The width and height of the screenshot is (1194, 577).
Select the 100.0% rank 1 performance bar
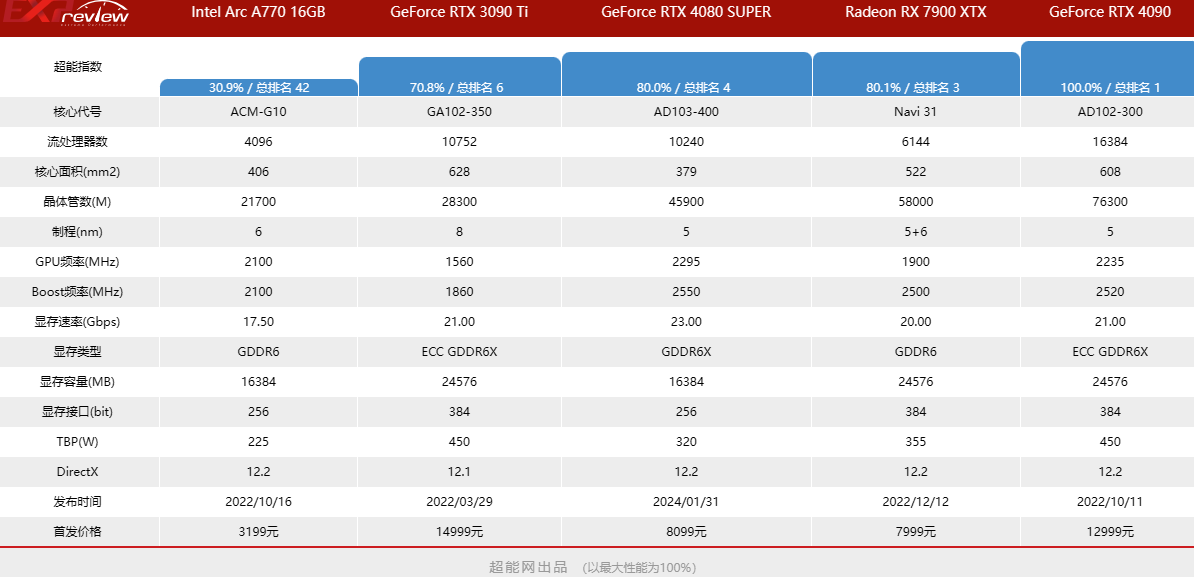1108,70
